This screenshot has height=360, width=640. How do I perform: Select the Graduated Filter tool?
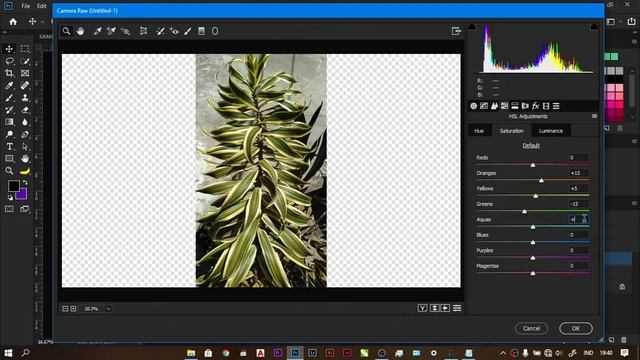pyautogui.click(x=201, y=31)
